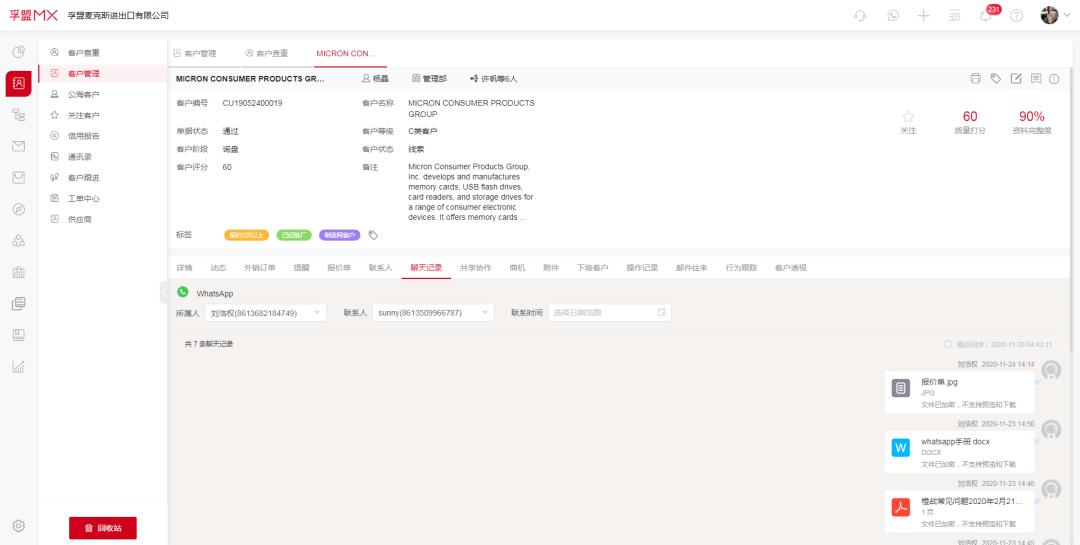Switch to the 联系人 tab
The width and height of the screenshot is (1080, 545).
coord(380,268)
